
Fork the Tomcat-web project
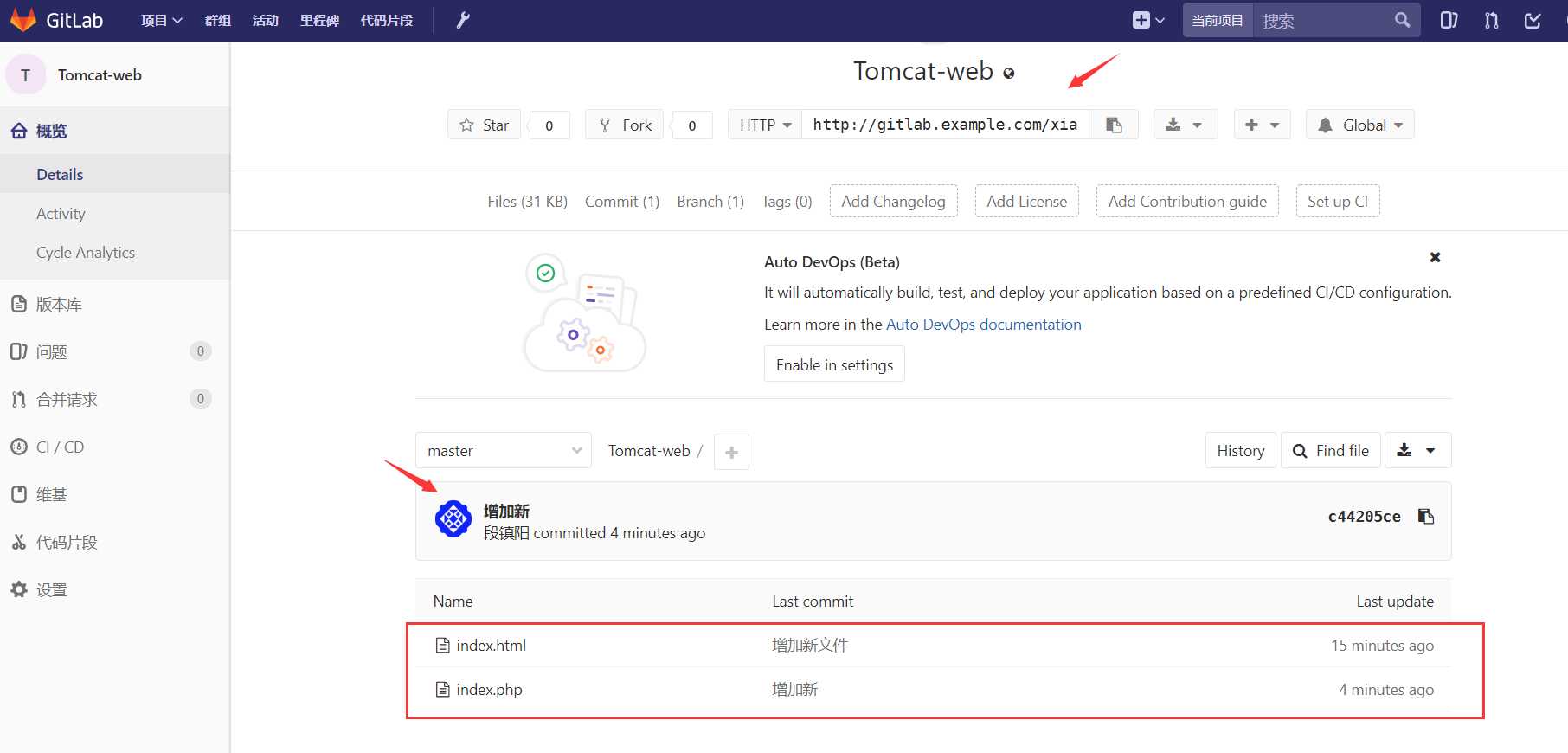(x=625, y=125)
